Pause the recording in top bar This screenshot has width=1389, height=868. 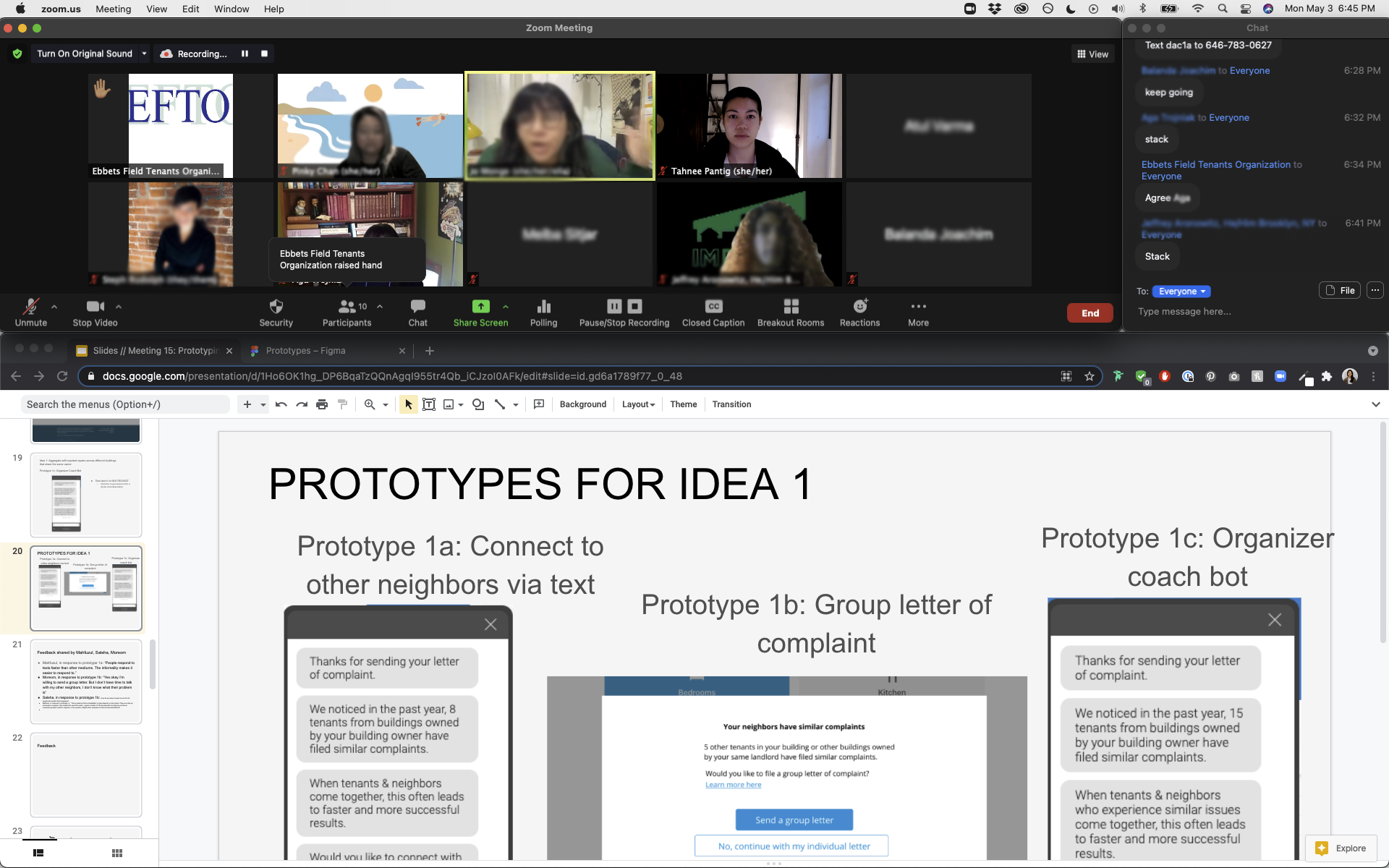click(x=245, y=54)
